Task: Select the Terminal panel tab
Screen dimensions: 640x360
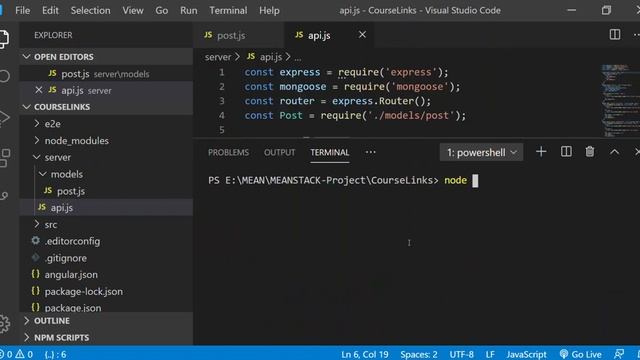Action: coord(329,152)
